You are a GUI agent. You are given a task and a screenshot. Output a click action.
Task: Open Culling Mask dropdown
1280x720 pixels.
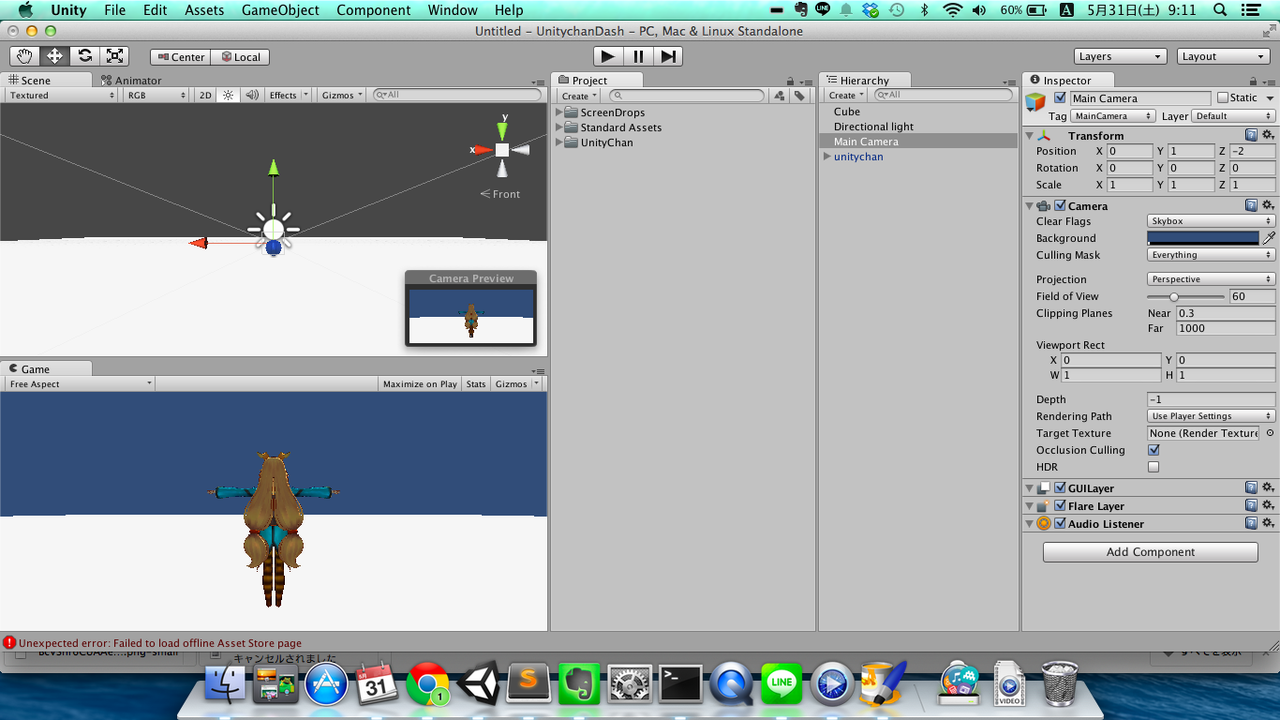click(x=1211, y=255)
